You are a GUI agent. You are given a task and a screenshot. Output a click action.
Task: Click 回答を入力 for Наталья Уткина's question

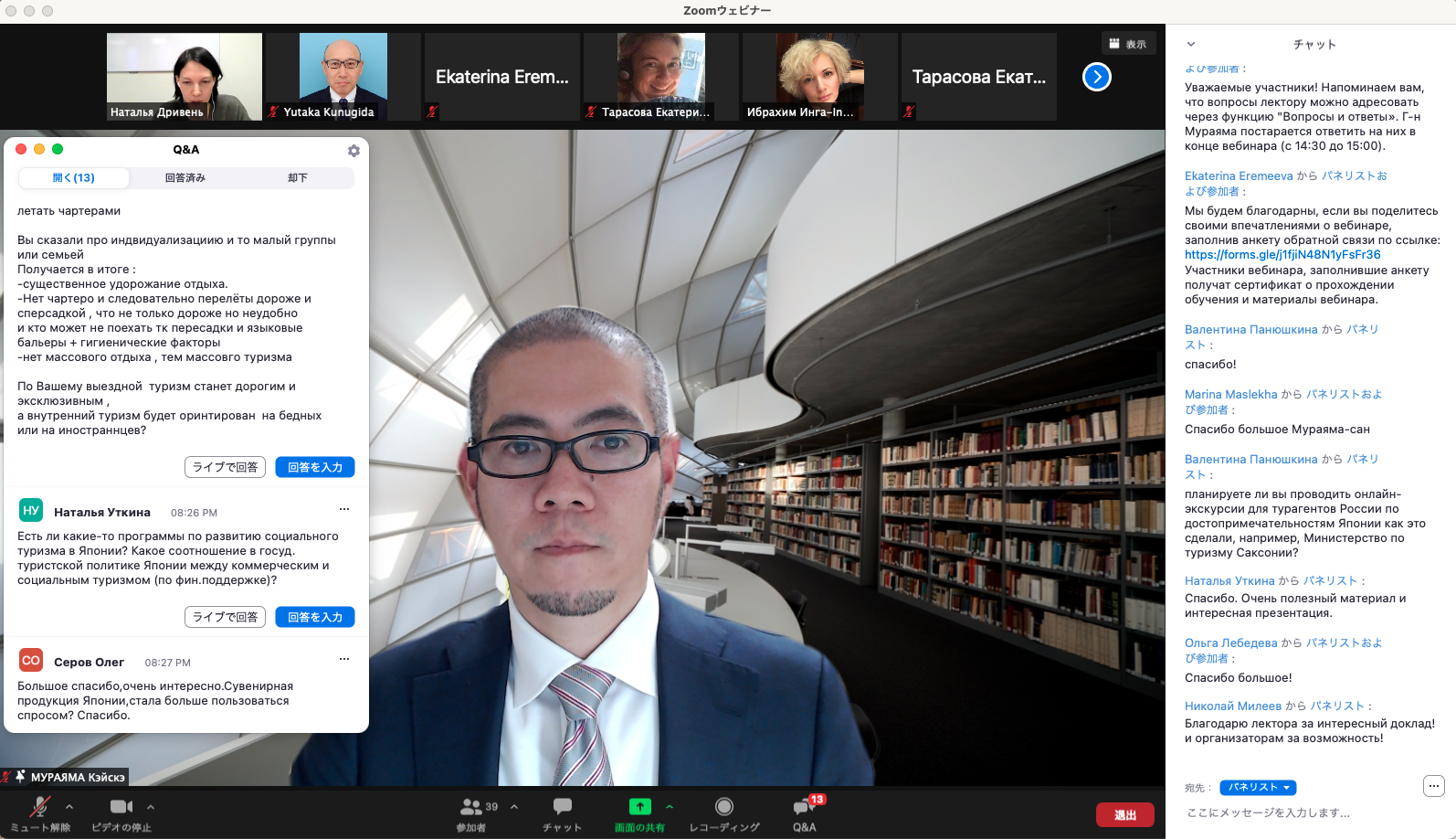coord(314,617)
